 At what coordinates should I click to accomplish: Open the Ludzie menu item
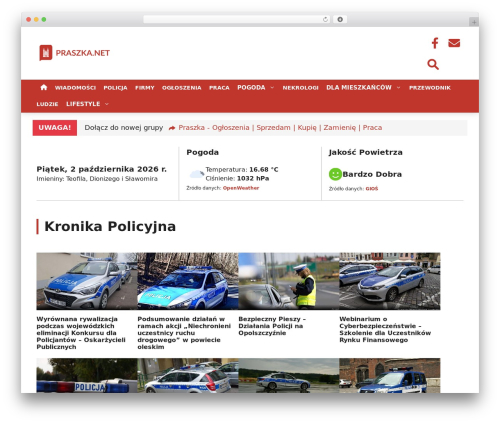(47, 104)
